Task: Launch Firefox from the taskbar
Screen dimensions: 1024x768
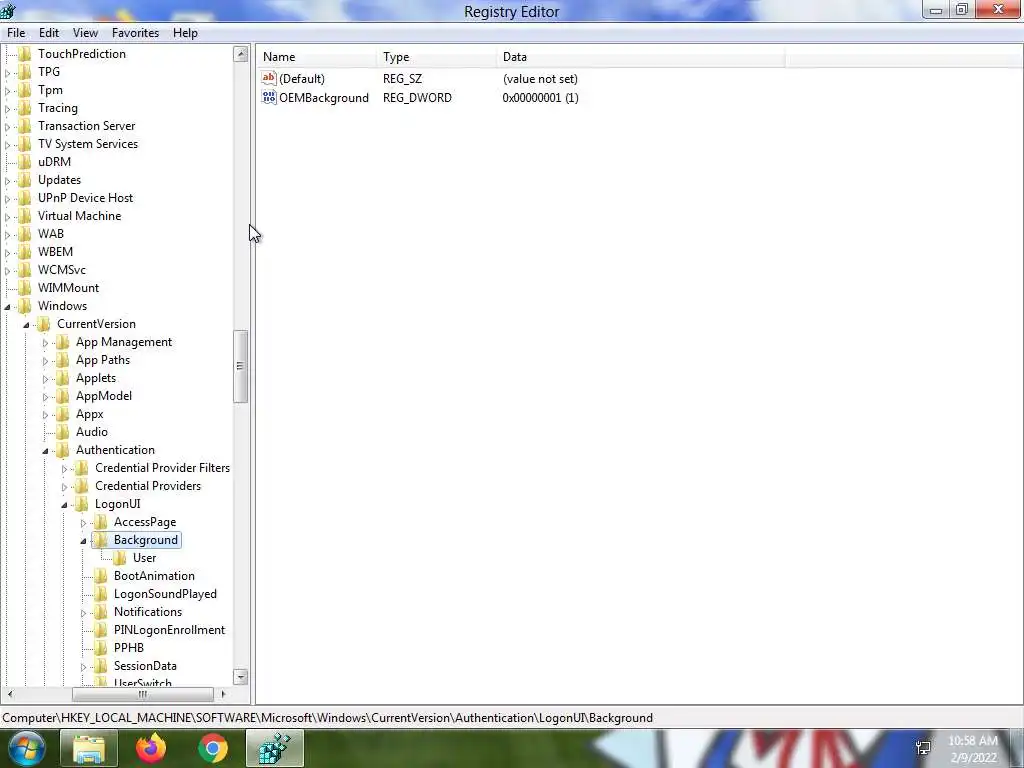Action: coord(151,748)
